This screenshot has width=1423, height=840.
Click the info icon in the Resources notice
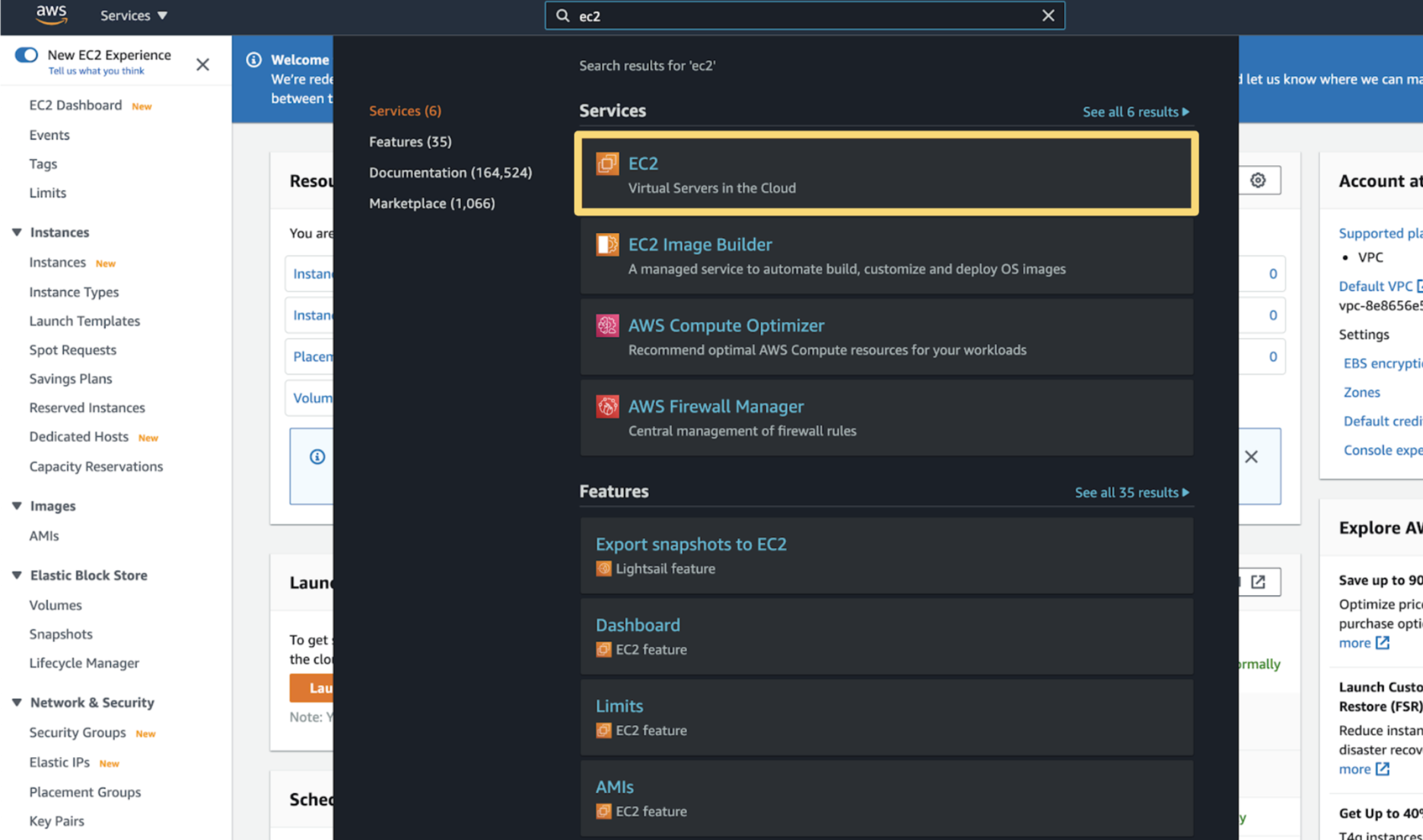point(317,457)
